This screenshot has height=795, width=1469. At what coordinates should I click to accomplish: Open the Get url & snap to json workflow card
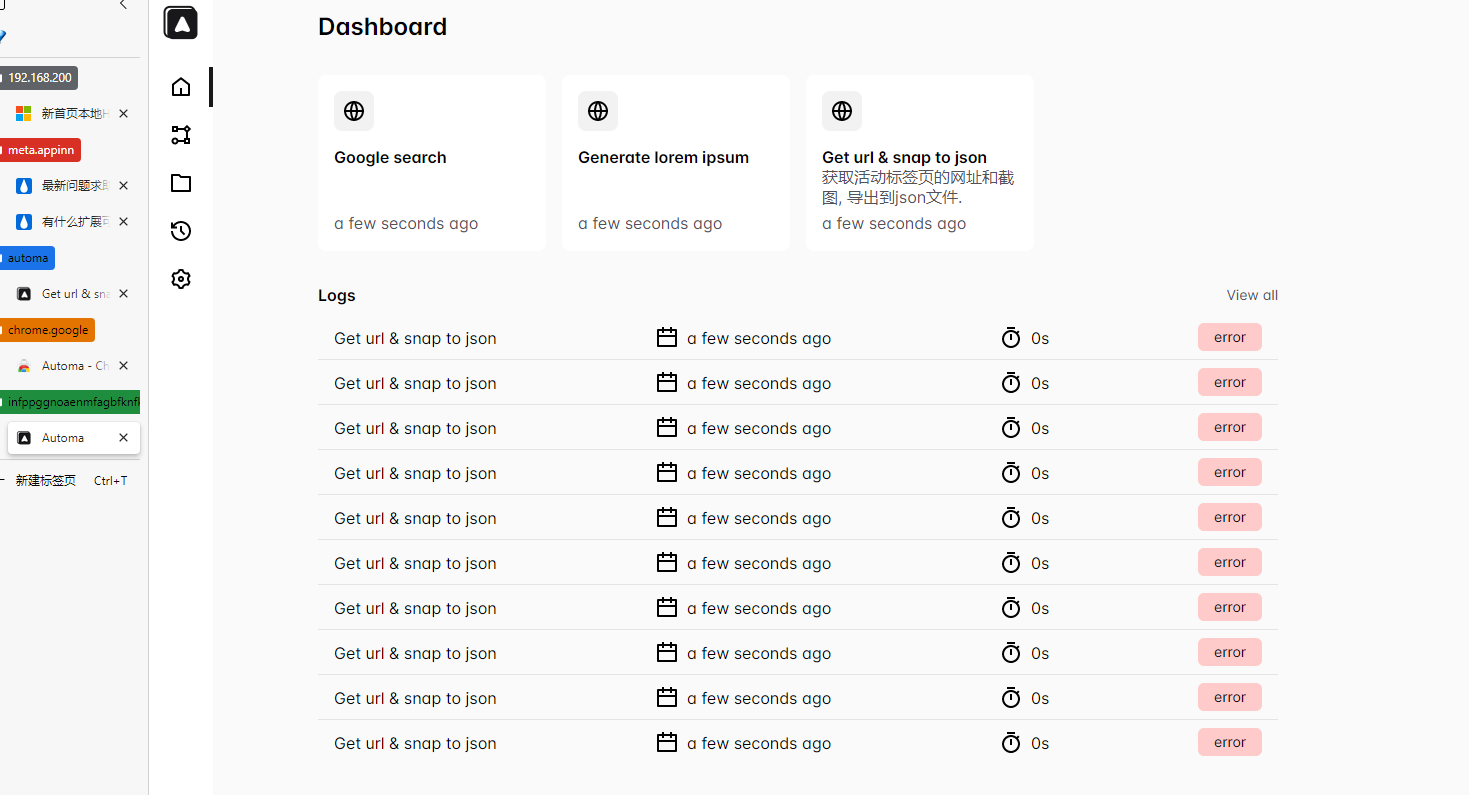(919, 162)
